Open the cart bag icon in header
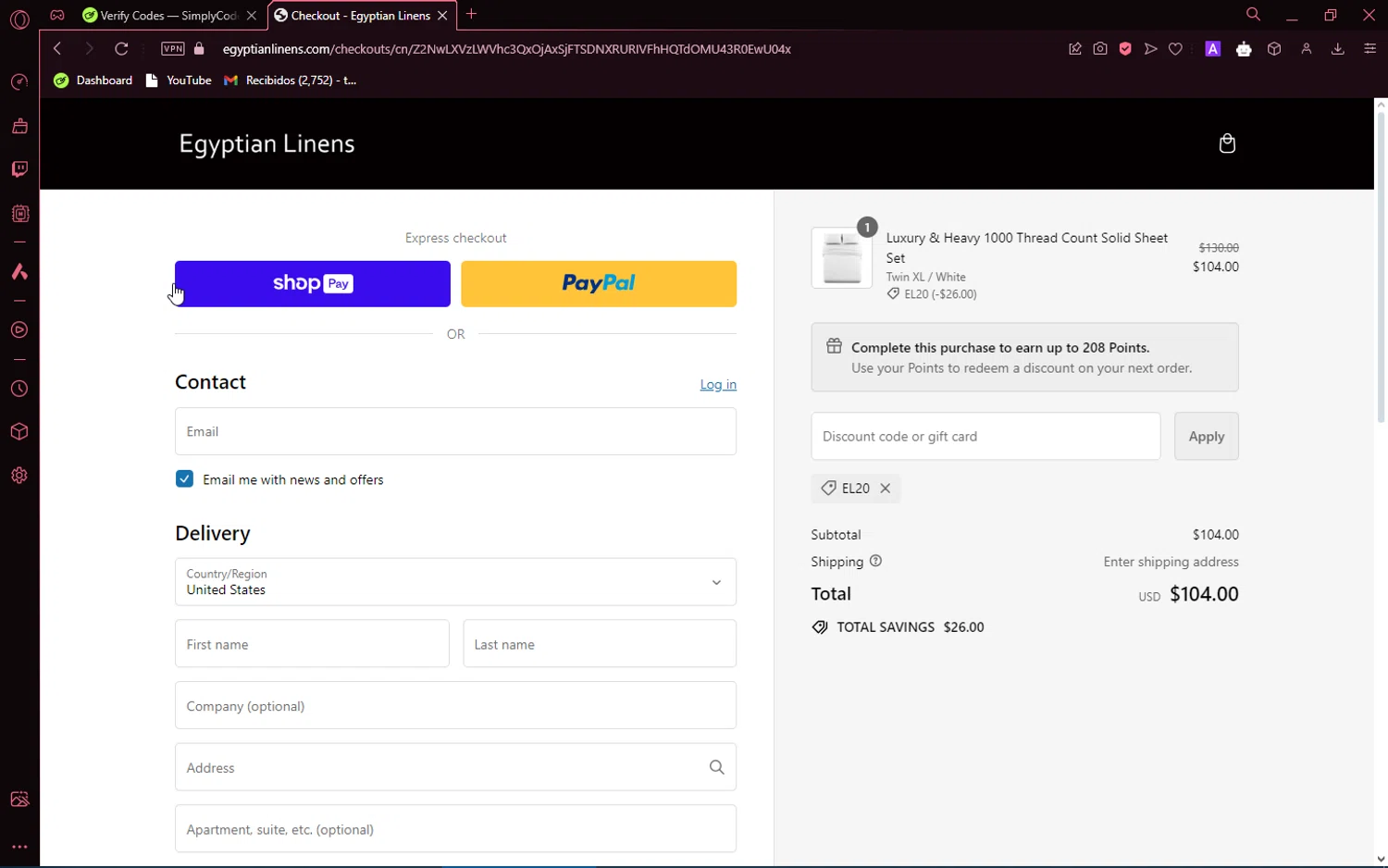Screen dimensions: 1388x868 (x=1227, y=143)
